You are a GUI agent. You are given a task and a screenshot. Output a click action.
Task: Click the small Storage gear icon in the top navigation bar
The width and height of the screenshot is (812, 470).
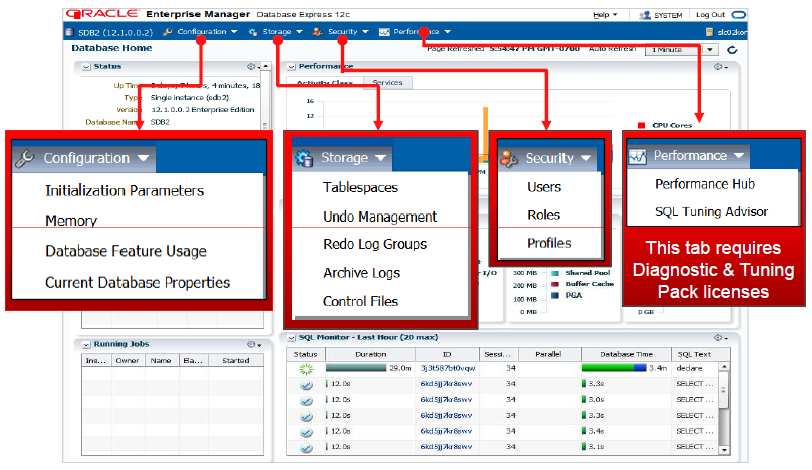point(253,32)
